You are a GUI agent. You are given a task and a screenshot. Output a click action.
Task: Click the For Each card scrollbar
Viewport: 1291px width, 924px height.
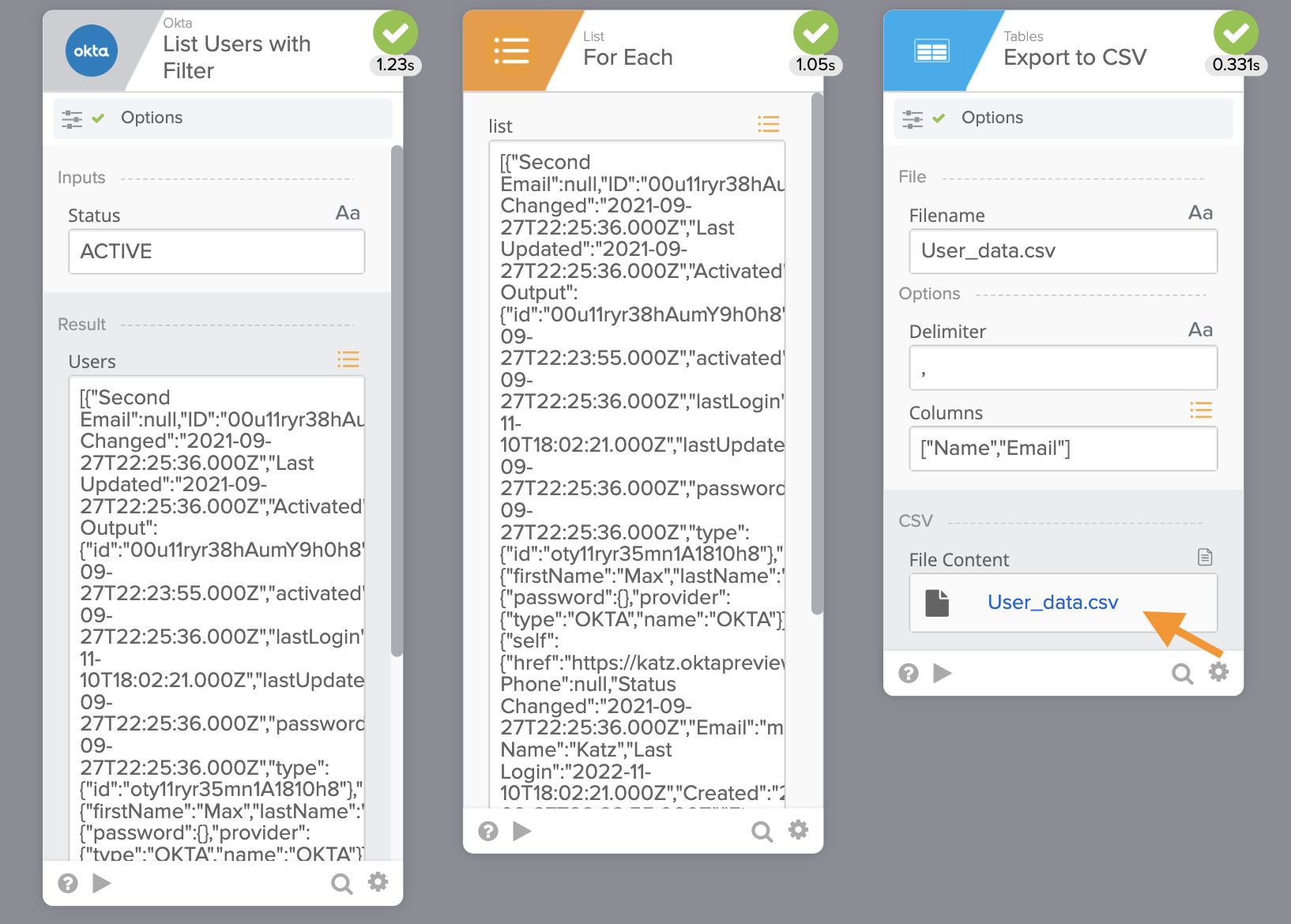coord(817,354)
